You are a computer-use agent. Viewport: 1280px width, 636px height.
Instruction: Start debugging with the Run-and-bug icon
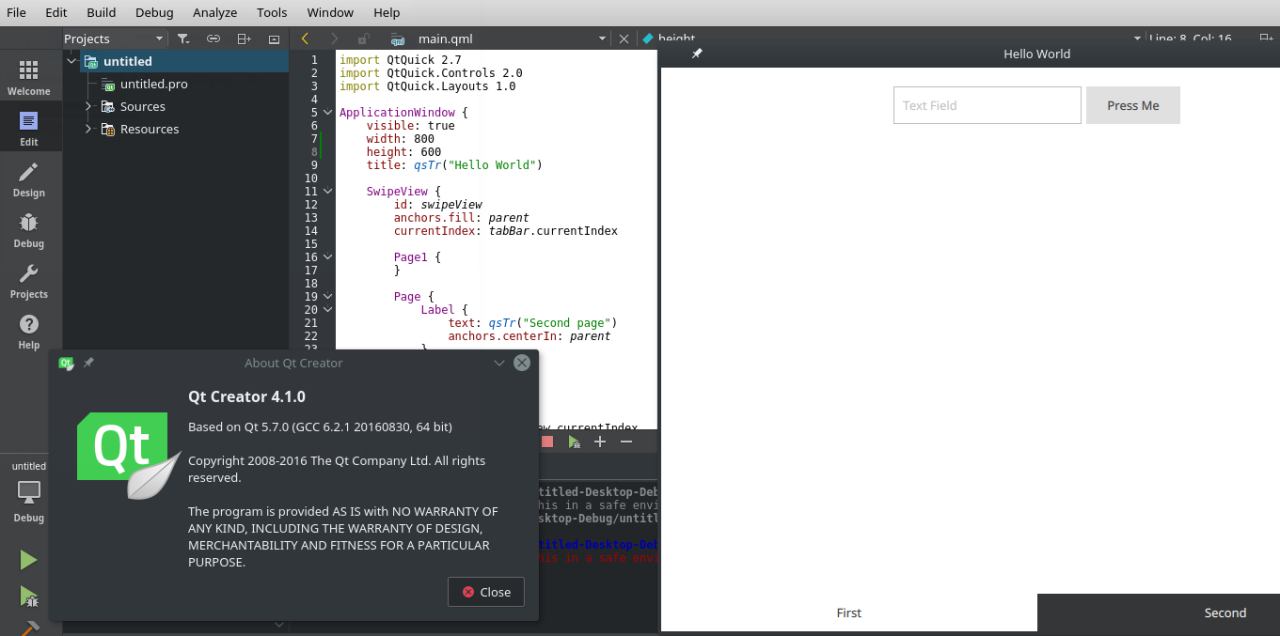(x=29, y=597)
